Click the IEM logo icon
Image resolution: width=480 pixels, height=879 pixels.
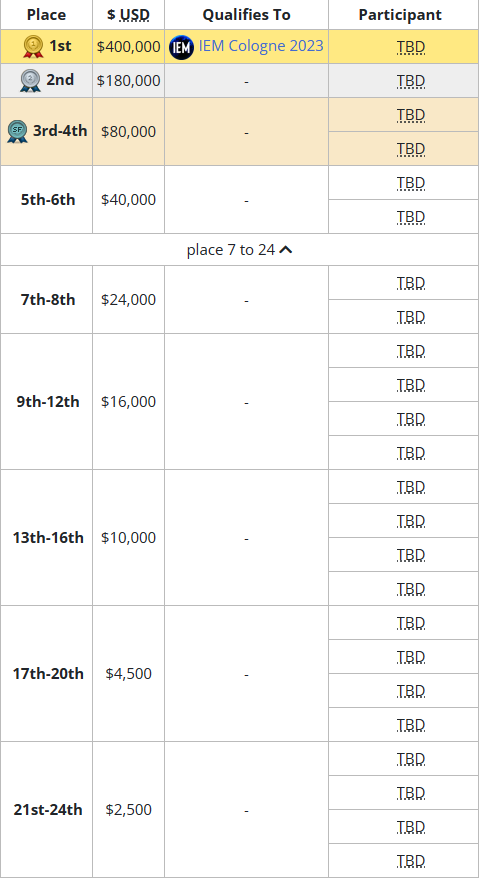(181, 47)
